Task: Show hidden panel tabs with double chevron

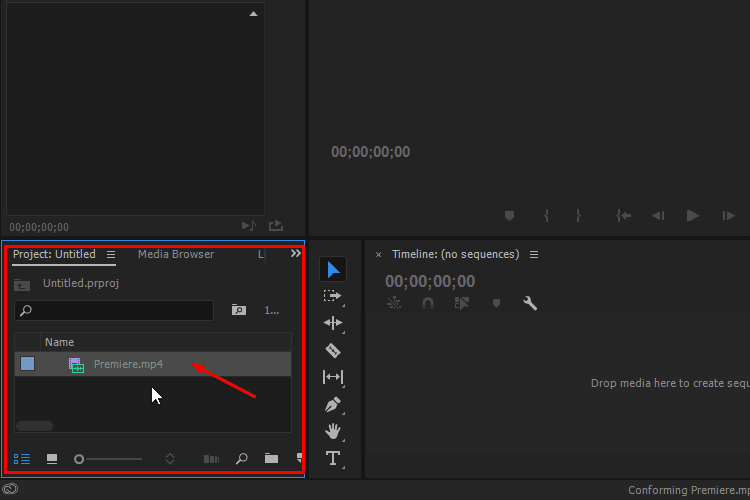Action: [x=296, y=254]
